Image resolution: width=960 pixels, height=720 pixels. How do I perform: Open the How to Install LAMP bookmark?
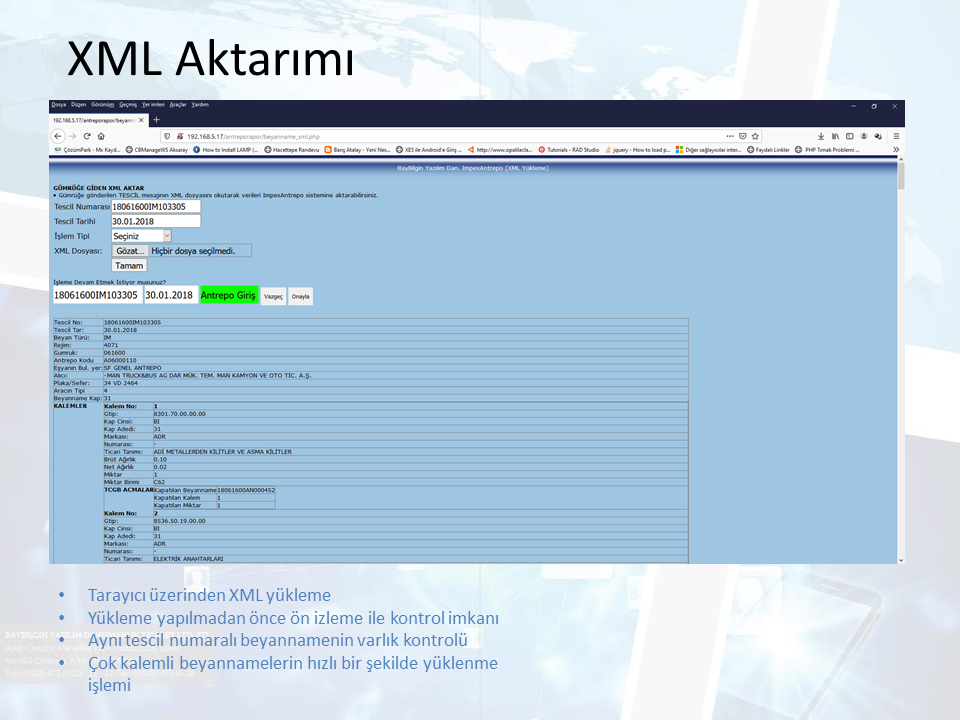click(x=225, y=149)
